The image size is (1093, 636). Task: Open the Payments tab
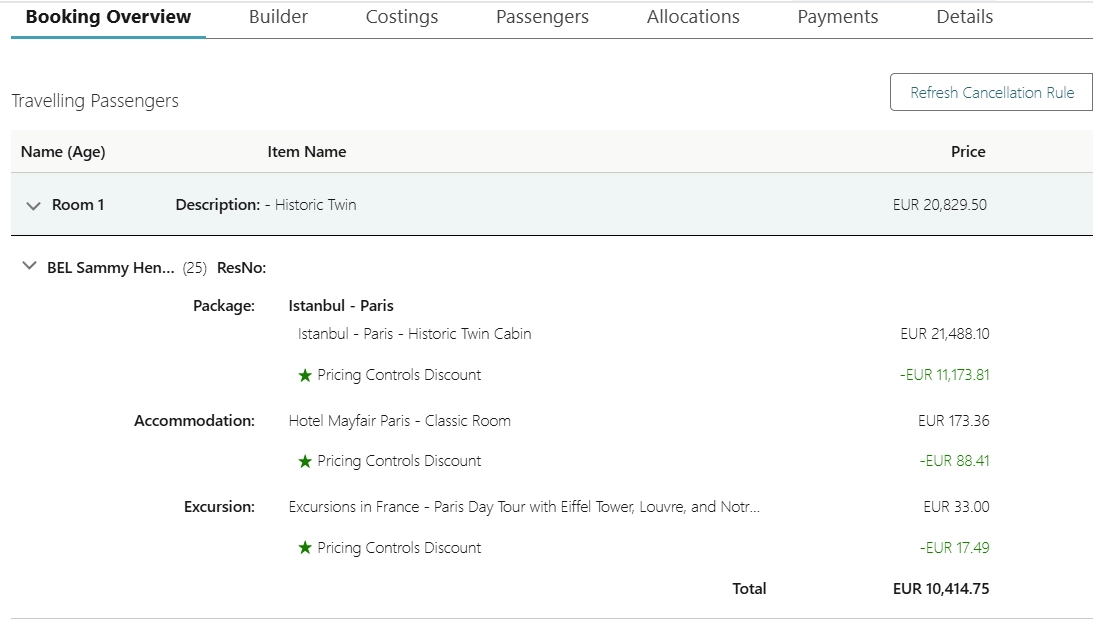click(x=838, y=17)
